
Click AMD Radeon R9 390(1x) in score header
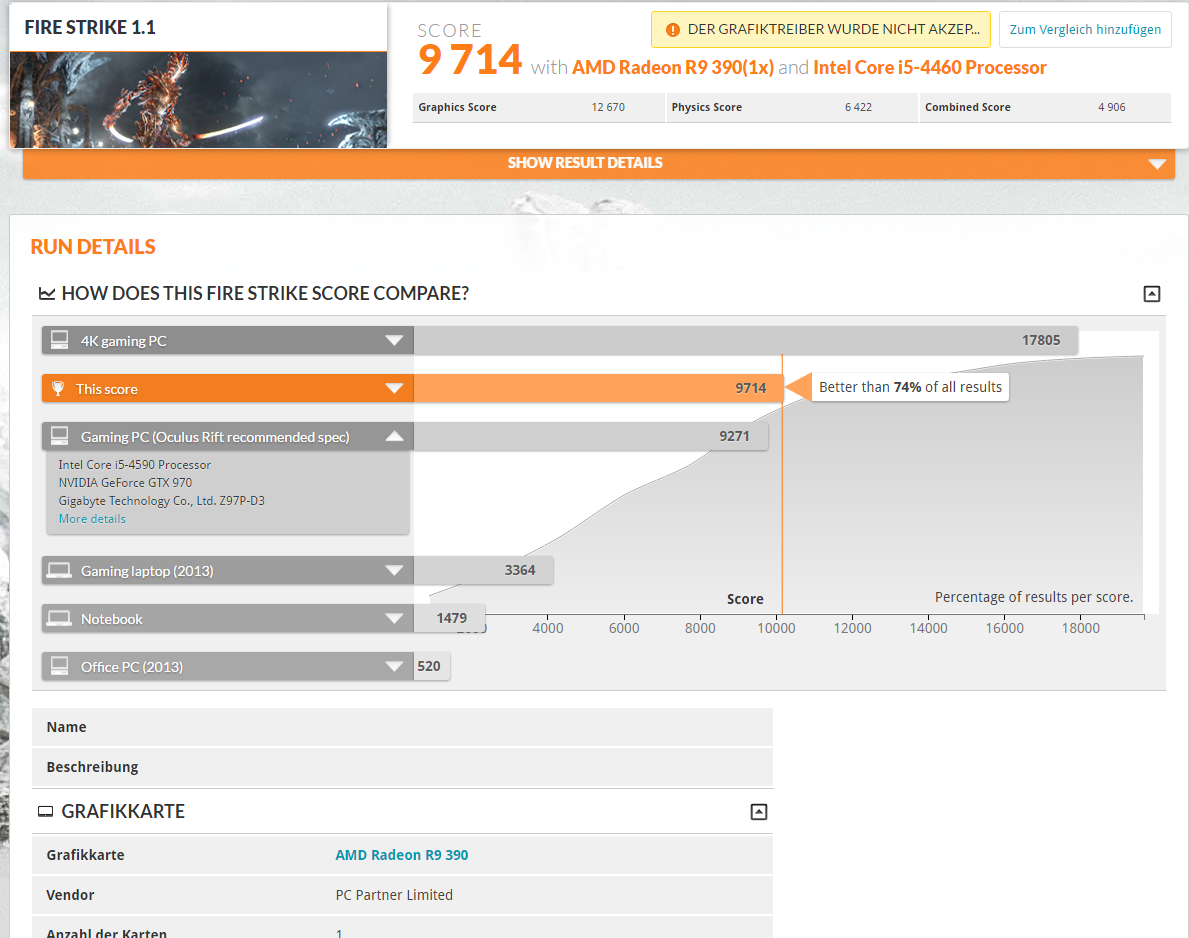[x=673, y=67]
